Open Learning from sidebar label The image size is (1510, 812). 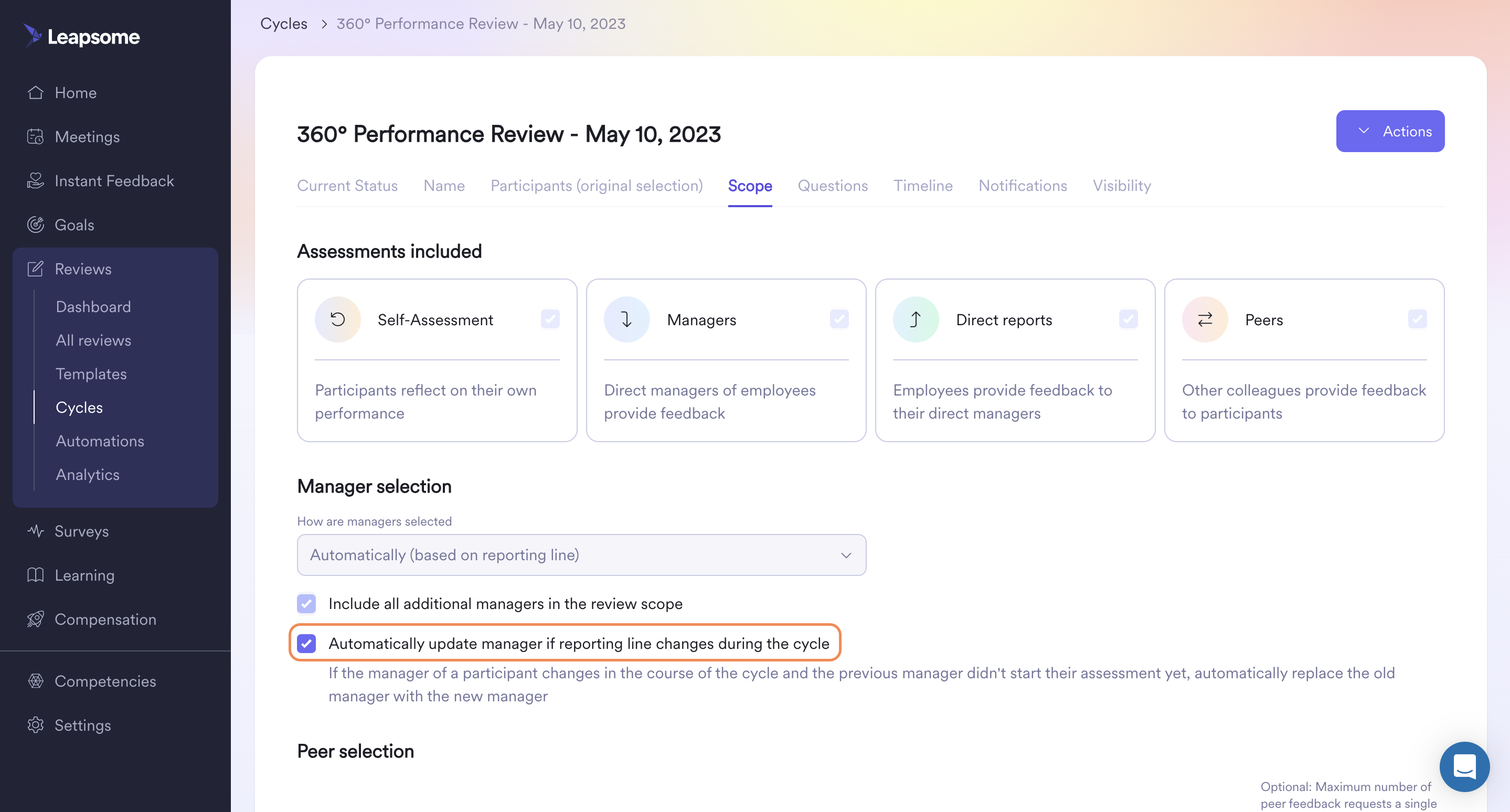[84, 575]
